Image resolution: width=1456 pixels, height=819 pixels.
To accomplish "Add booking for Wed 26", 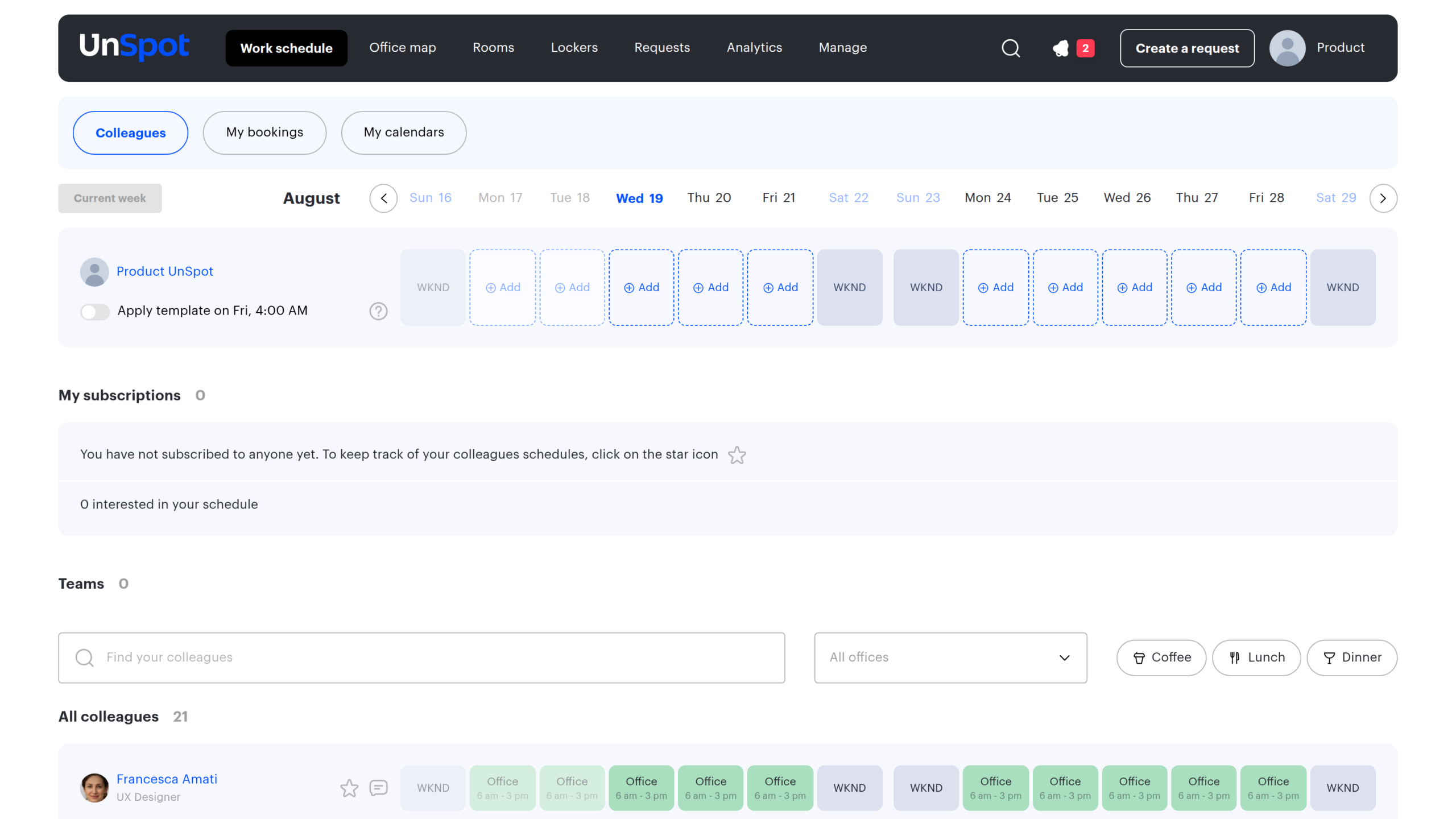I will [x=1135, y=287].
